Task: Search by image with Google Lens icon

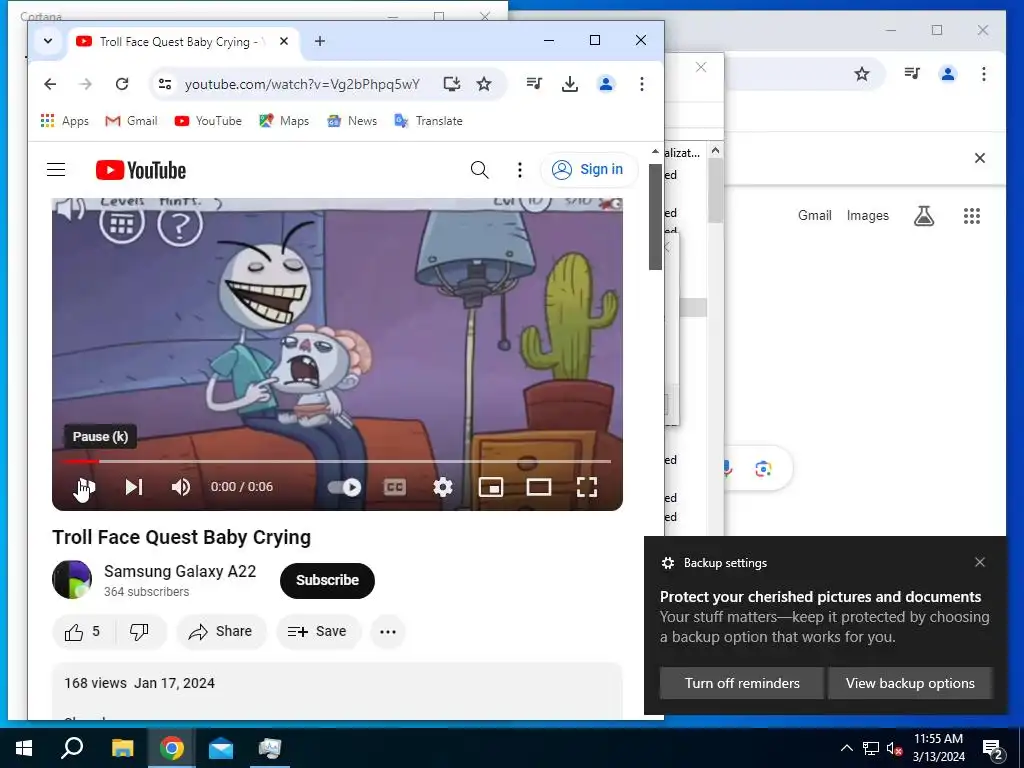Action: [763, 469]
